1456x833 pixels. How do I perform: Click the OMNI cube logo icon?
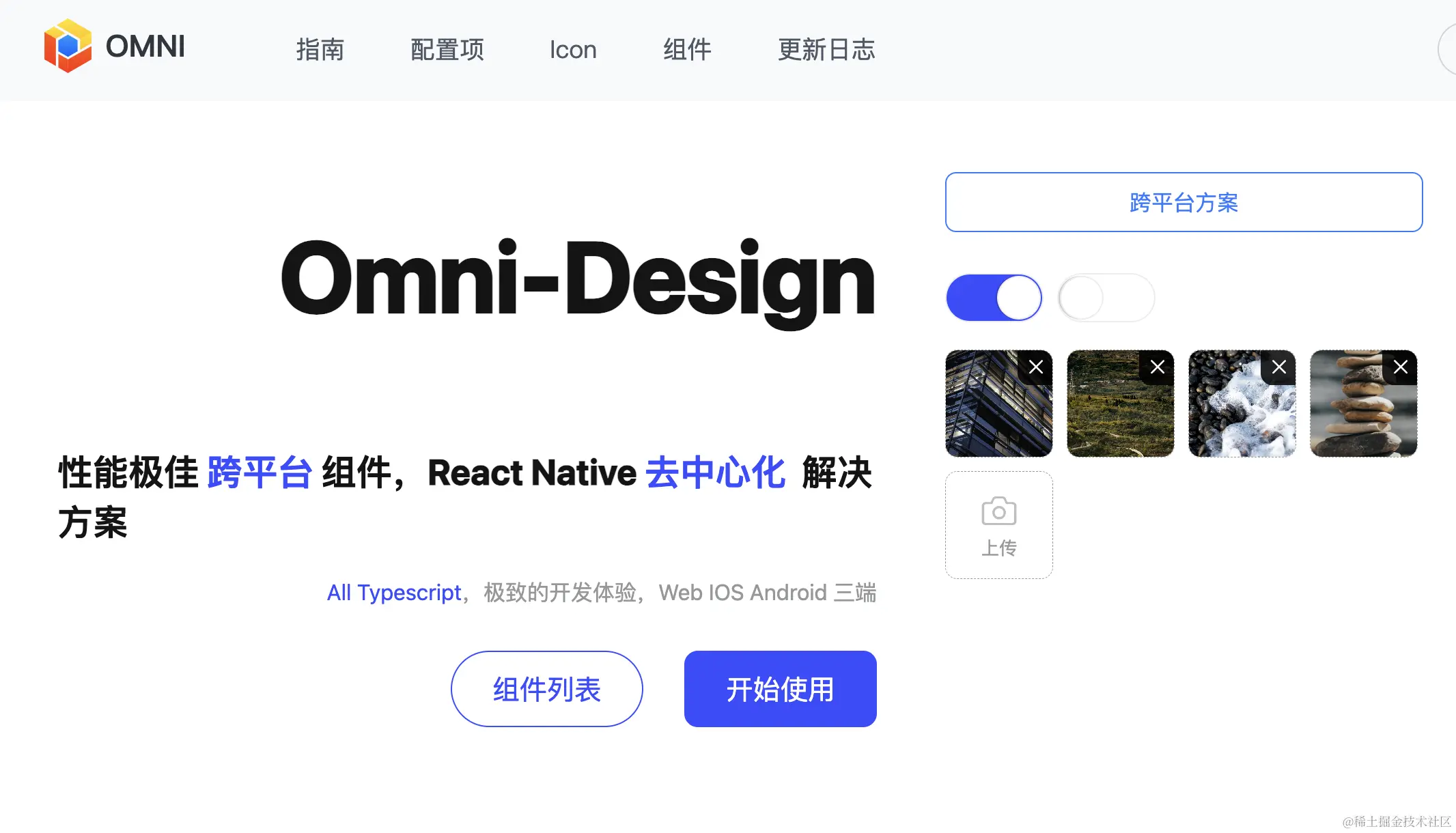(x=67, y=46)
